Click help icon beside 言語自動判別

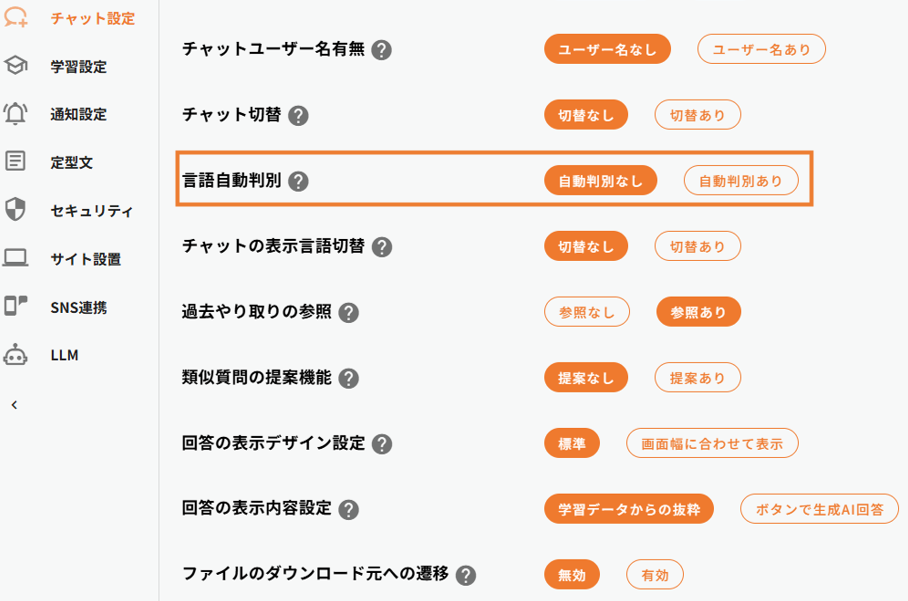298,181
